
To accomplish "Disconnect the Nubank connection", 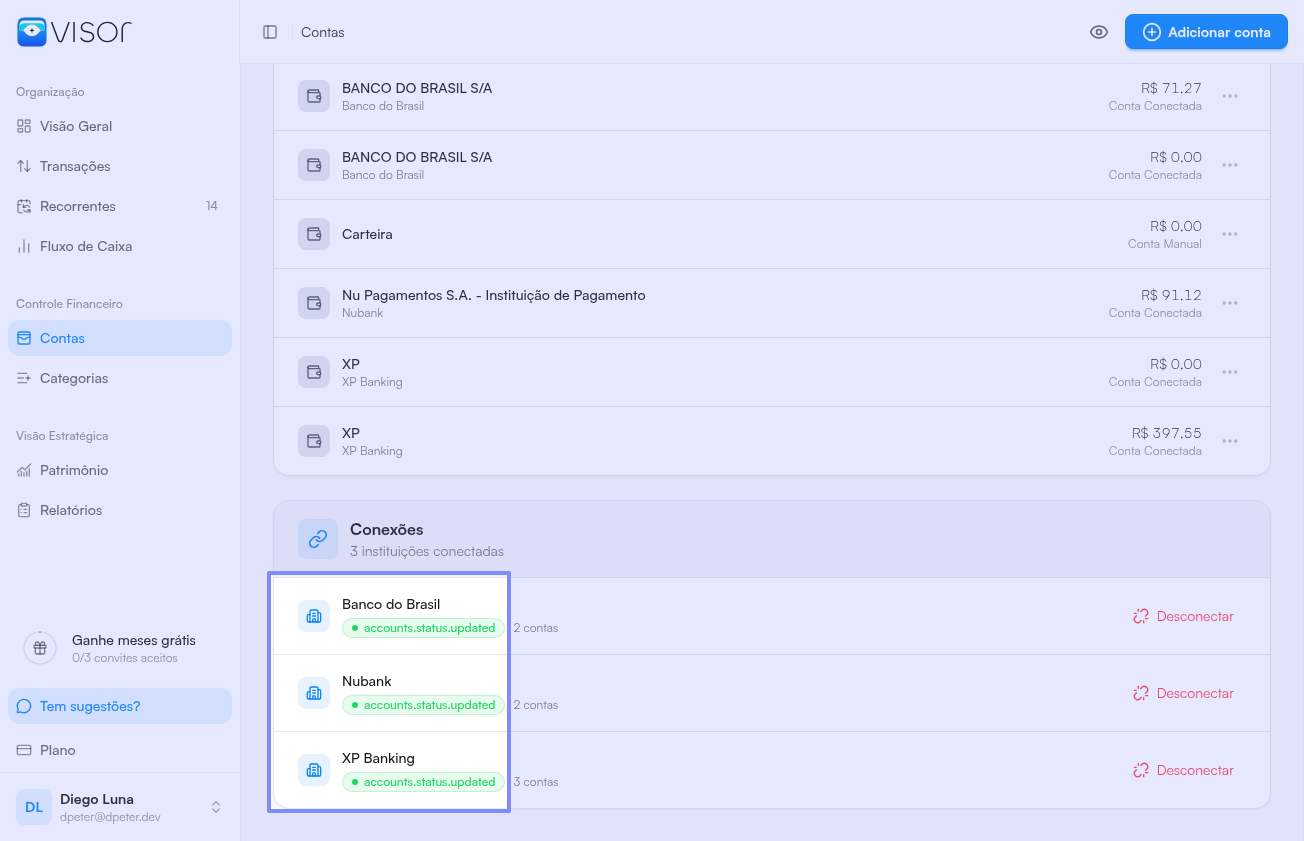I will pos(1183,693).
